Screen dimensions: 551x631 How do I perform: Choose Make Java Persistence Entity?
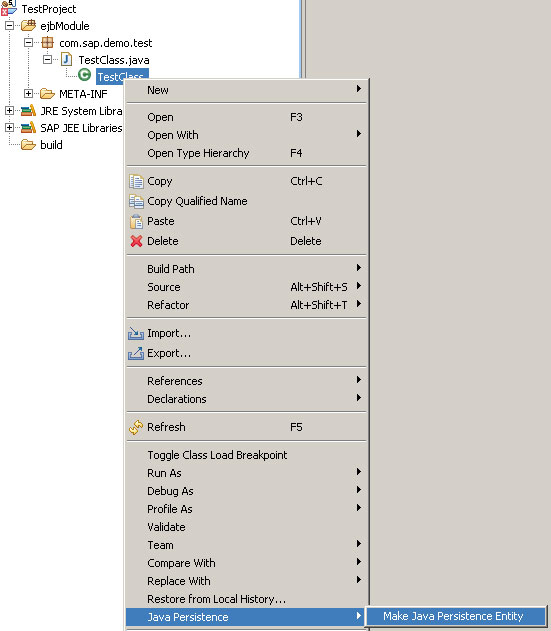[x=455, y=617]
